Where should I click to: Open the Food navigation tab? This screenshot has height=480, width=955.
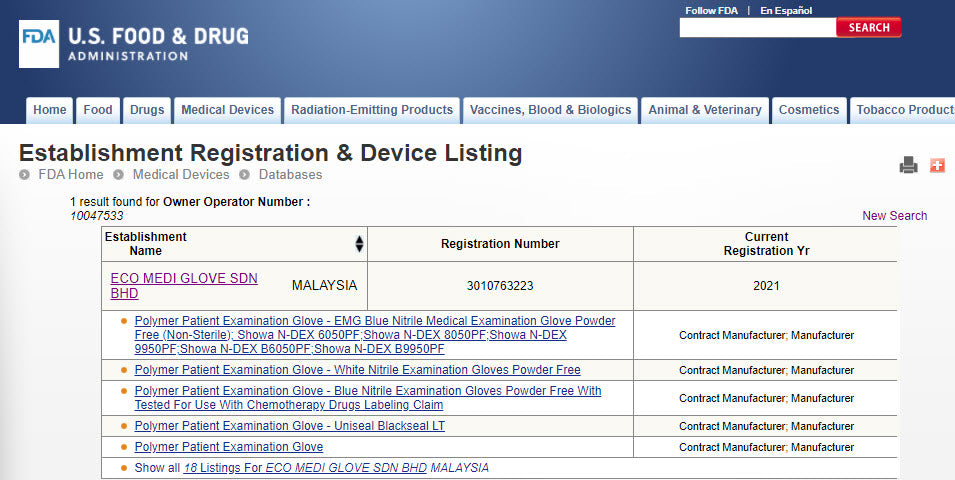pyautogui.click(x=98, y=110)
